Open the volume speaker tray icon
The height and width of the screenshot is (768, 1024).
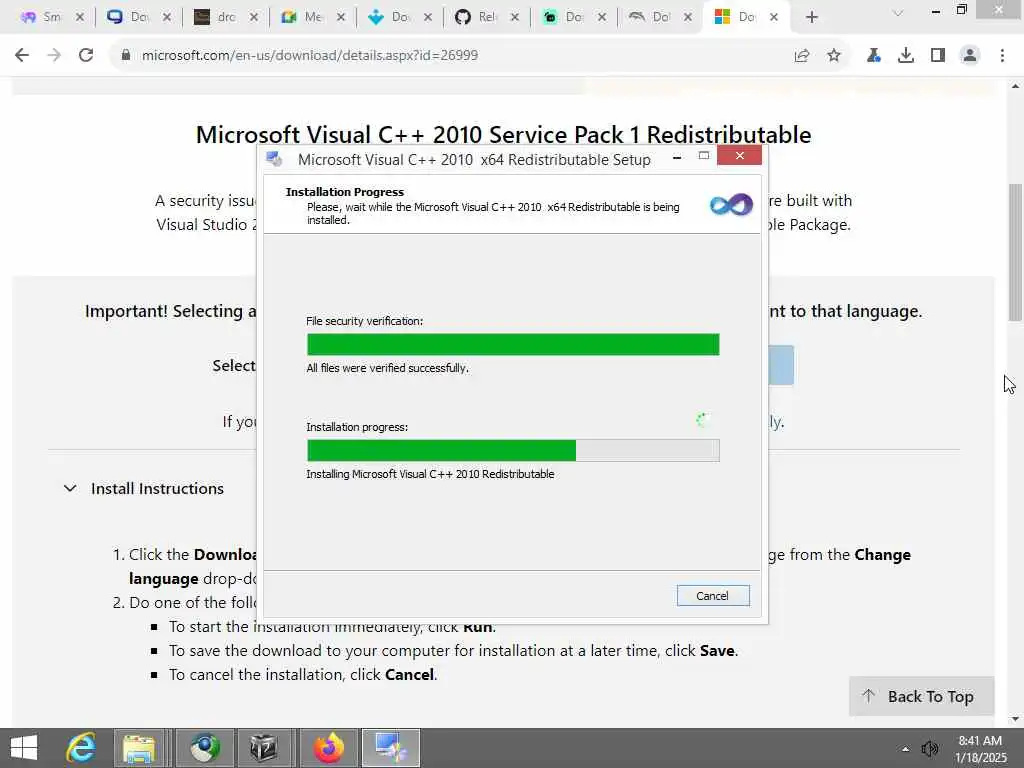coord(929,749)
